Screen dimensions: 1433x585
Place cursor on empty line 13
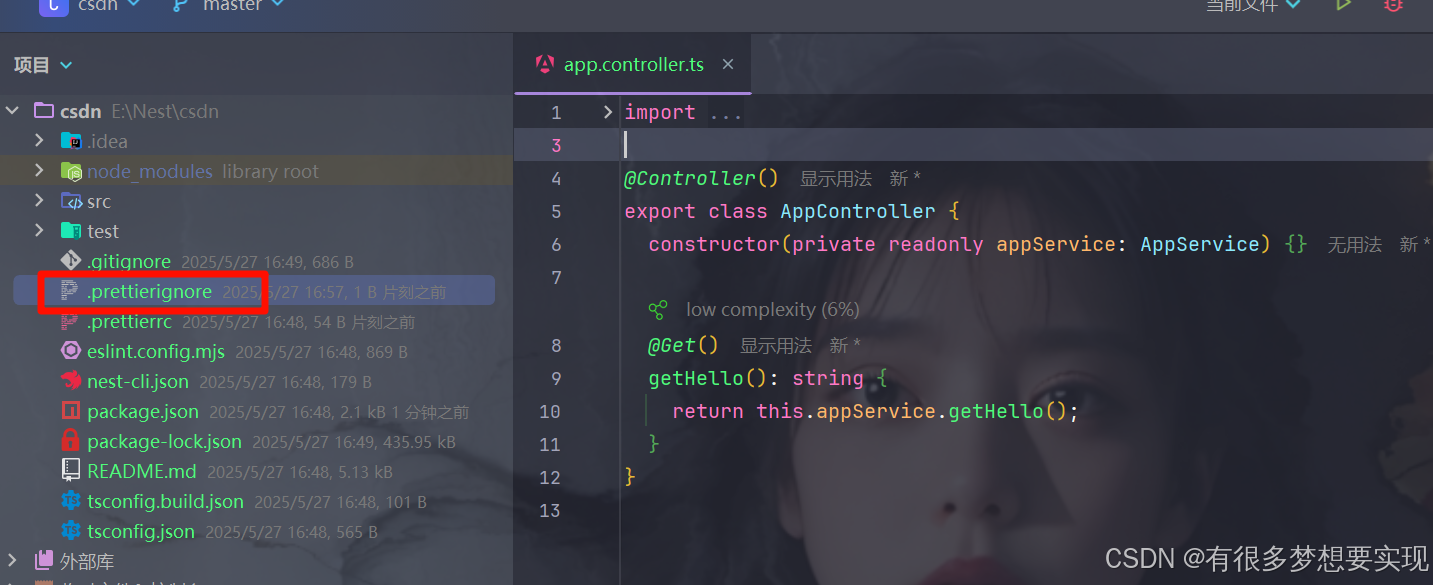1026,511
